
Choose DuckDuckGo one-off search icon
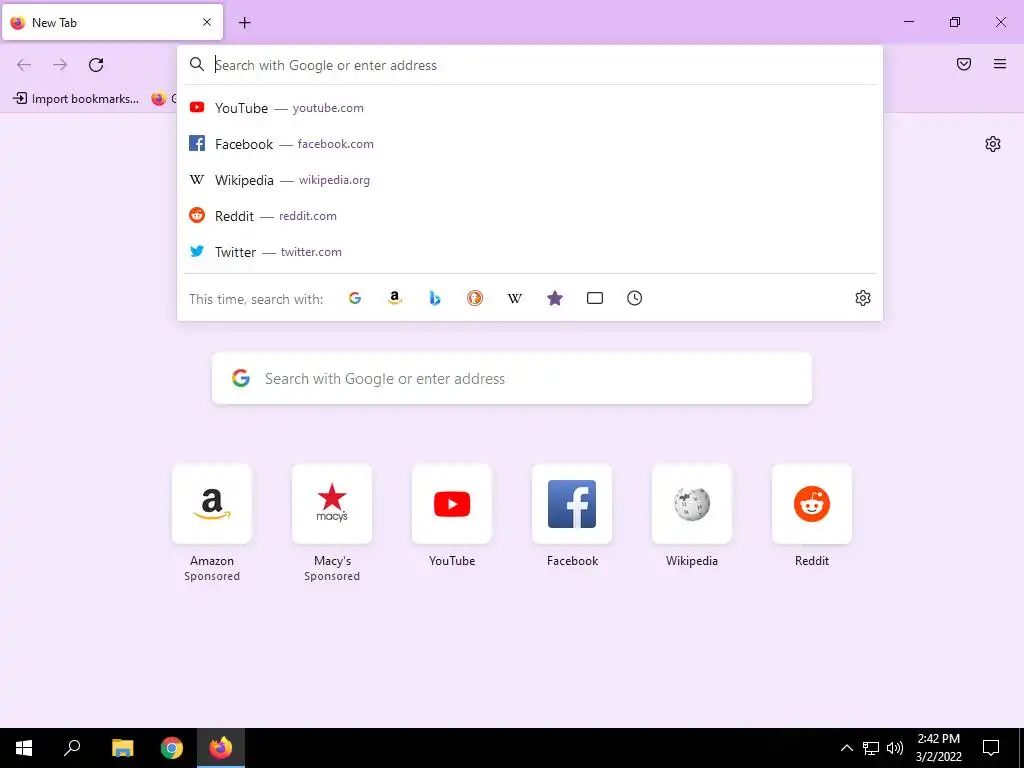475,298
